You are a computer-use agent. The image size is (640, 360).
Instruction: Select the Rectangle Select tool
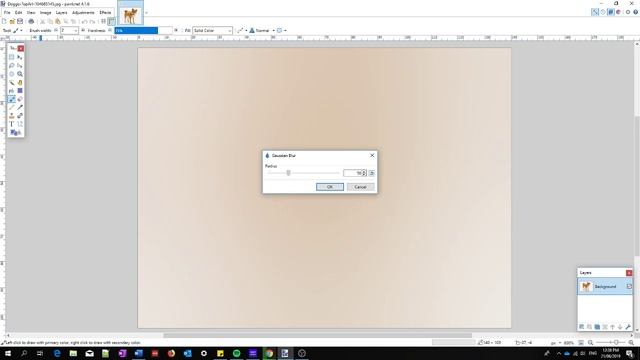pos(12,57)
